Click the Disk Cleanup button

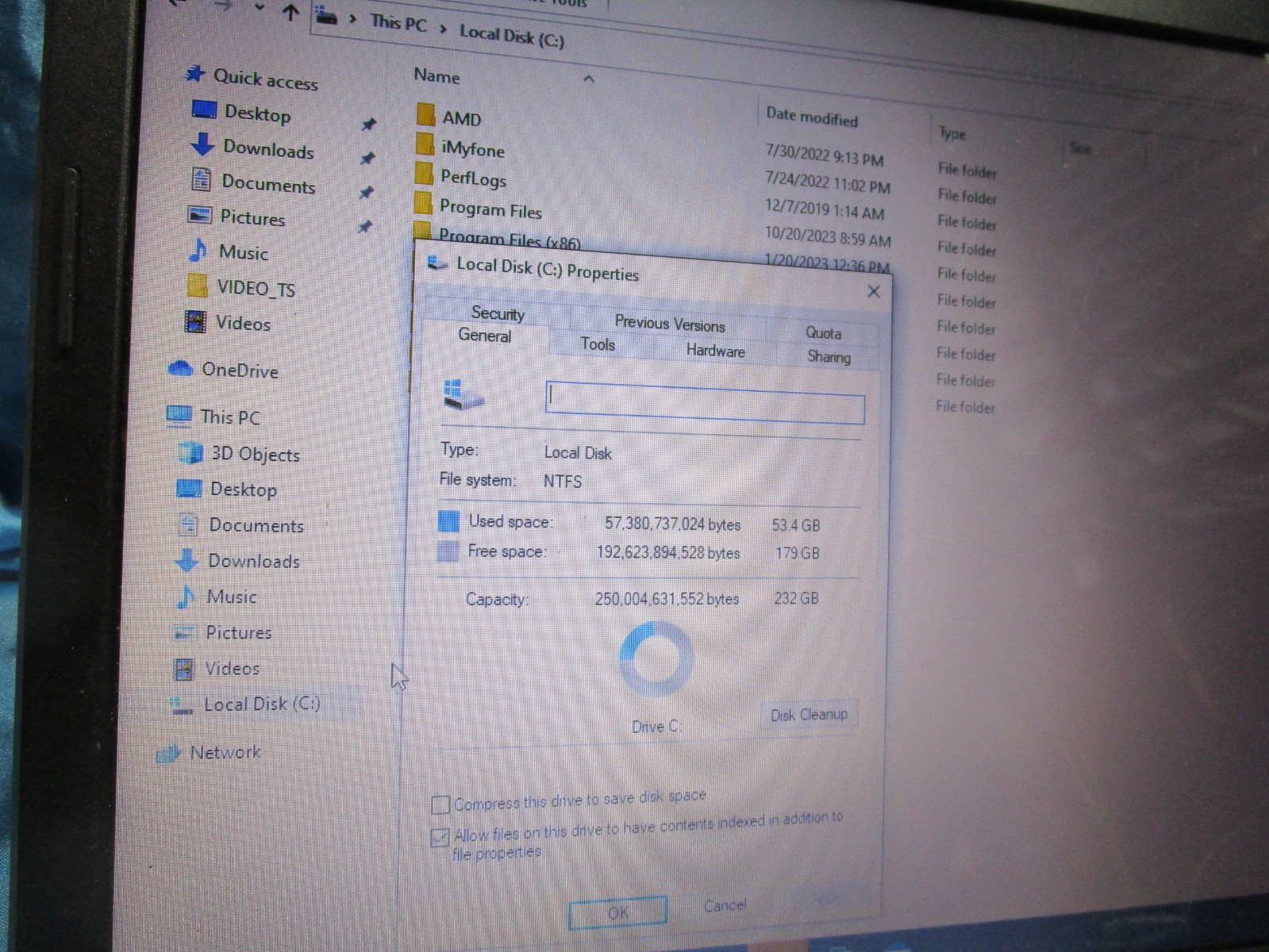[x=809, y=715]
